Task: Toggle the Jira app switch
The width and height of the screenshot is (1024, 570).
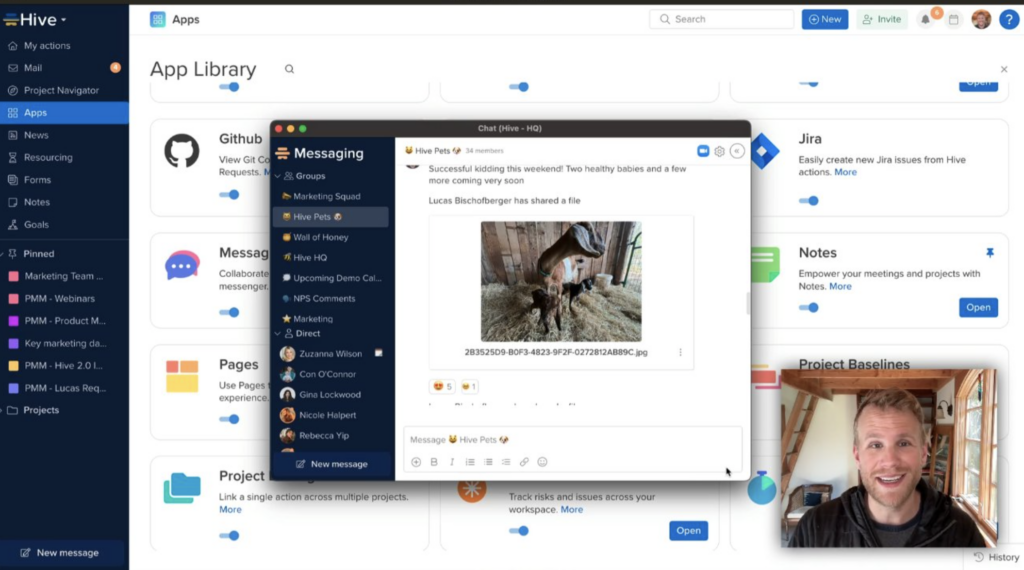Action: 808,200
